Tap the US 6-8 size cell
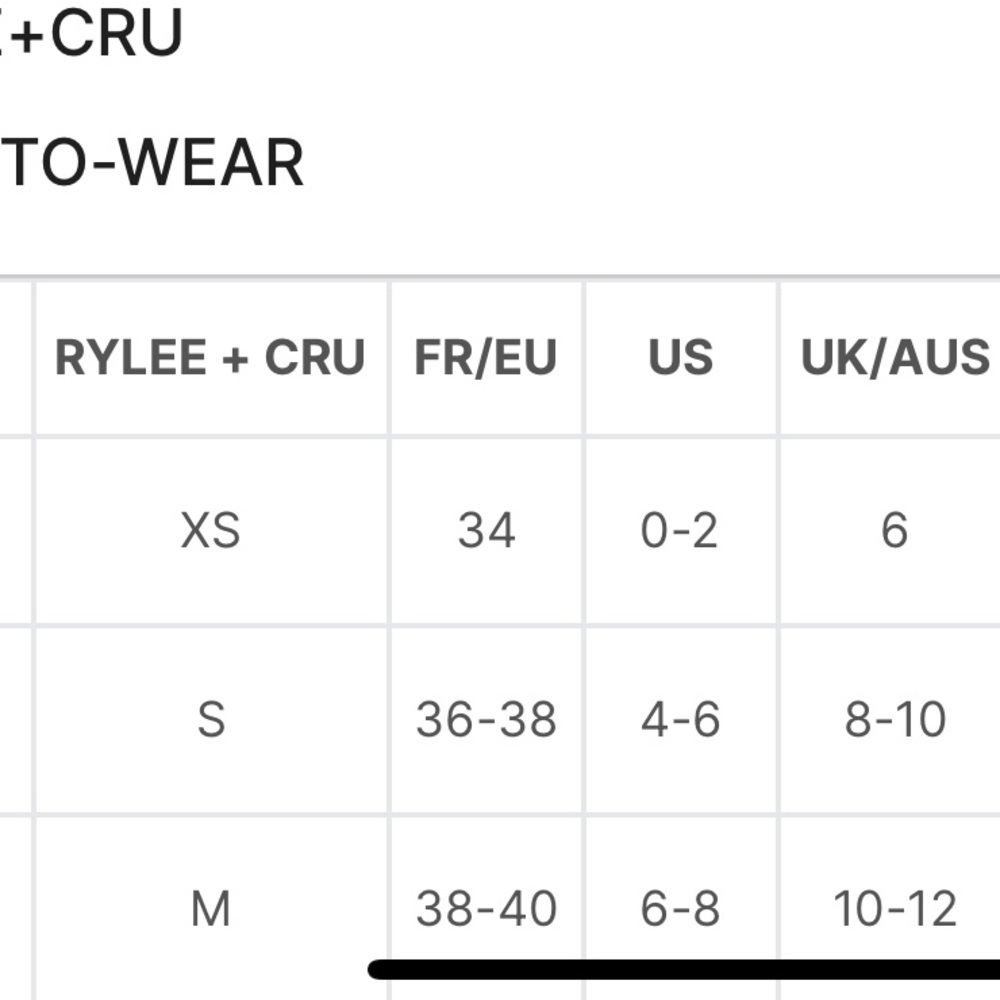The width and height of the screenshot is (1000, 1000). [680, 908]
